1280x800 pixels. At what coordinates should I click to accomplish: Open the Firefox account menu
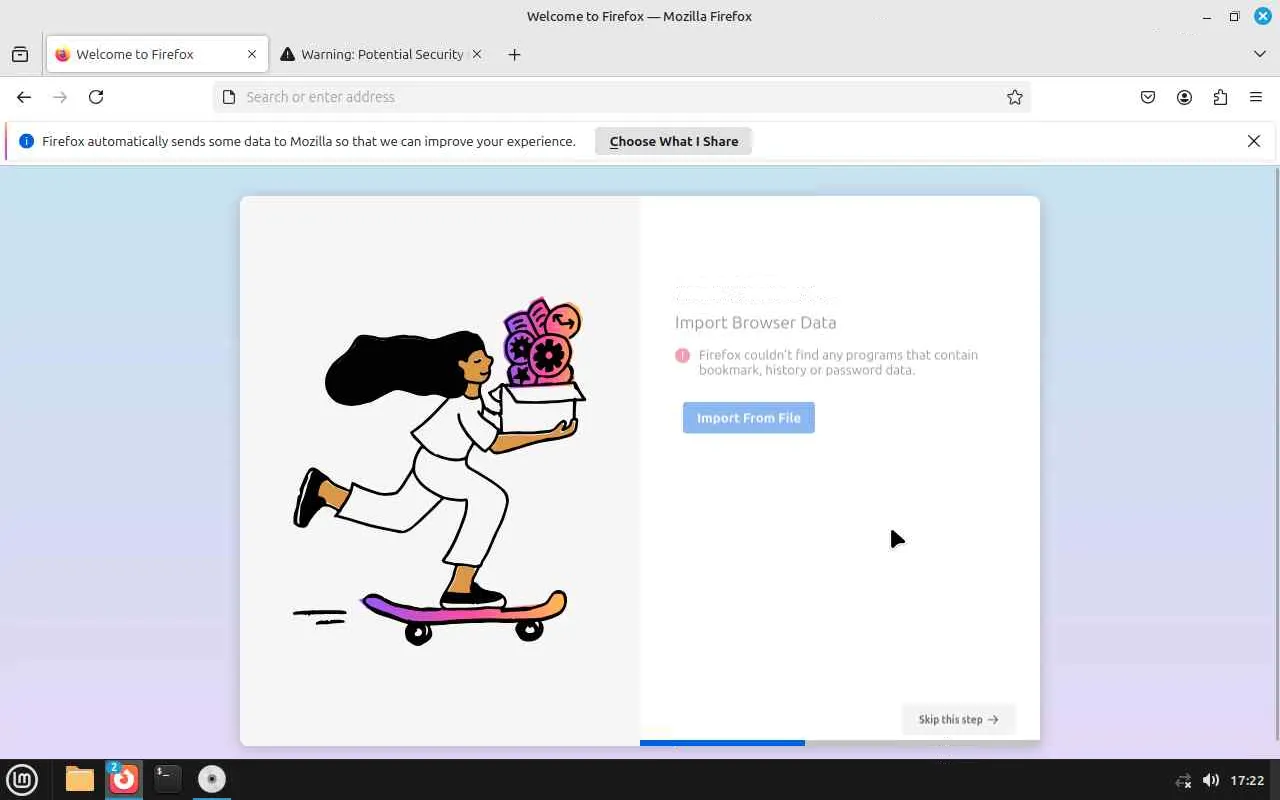click(x=1184, y=97)
